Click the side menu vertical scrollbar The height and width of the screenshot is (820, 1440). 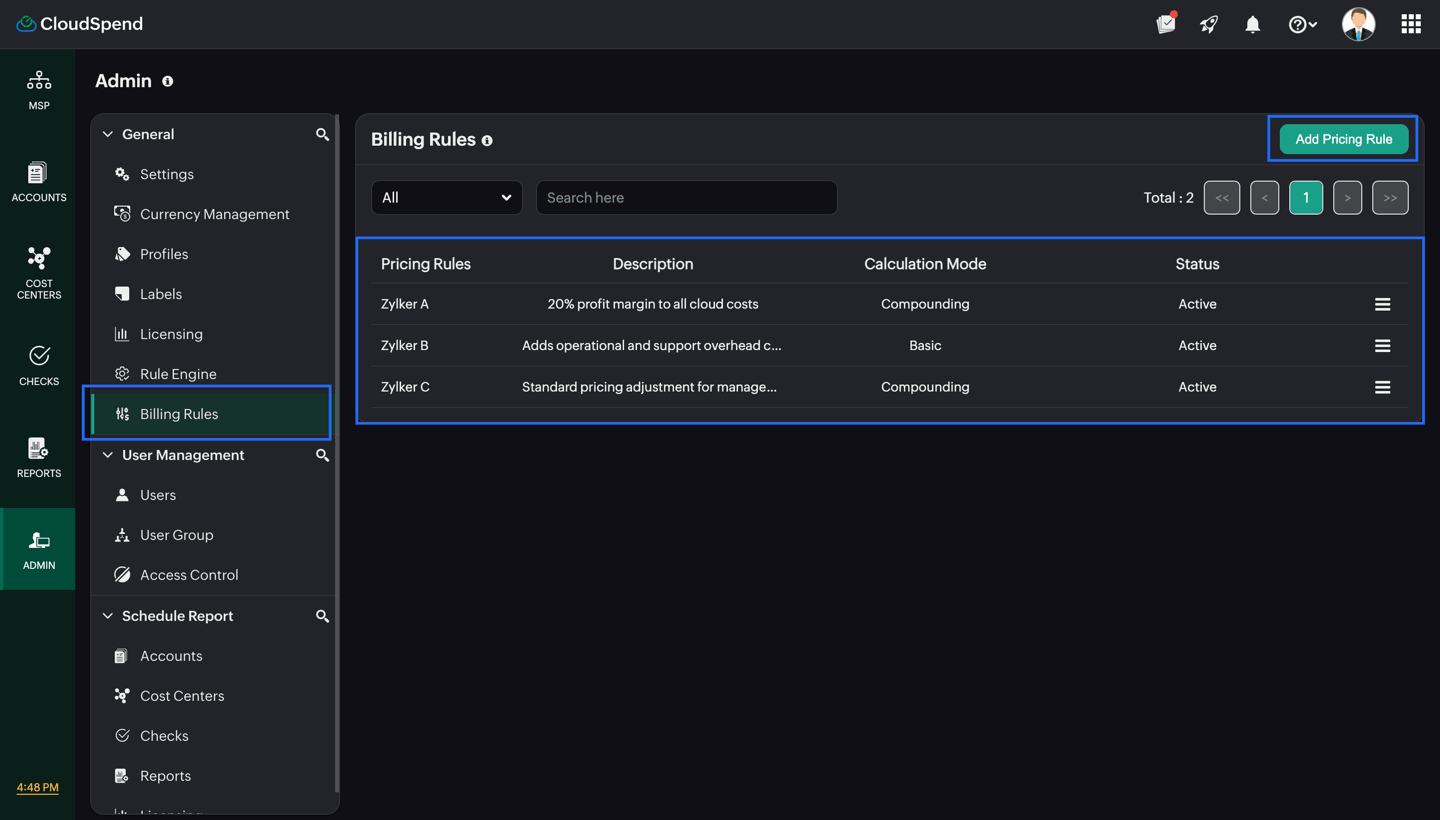coord(337,455)
